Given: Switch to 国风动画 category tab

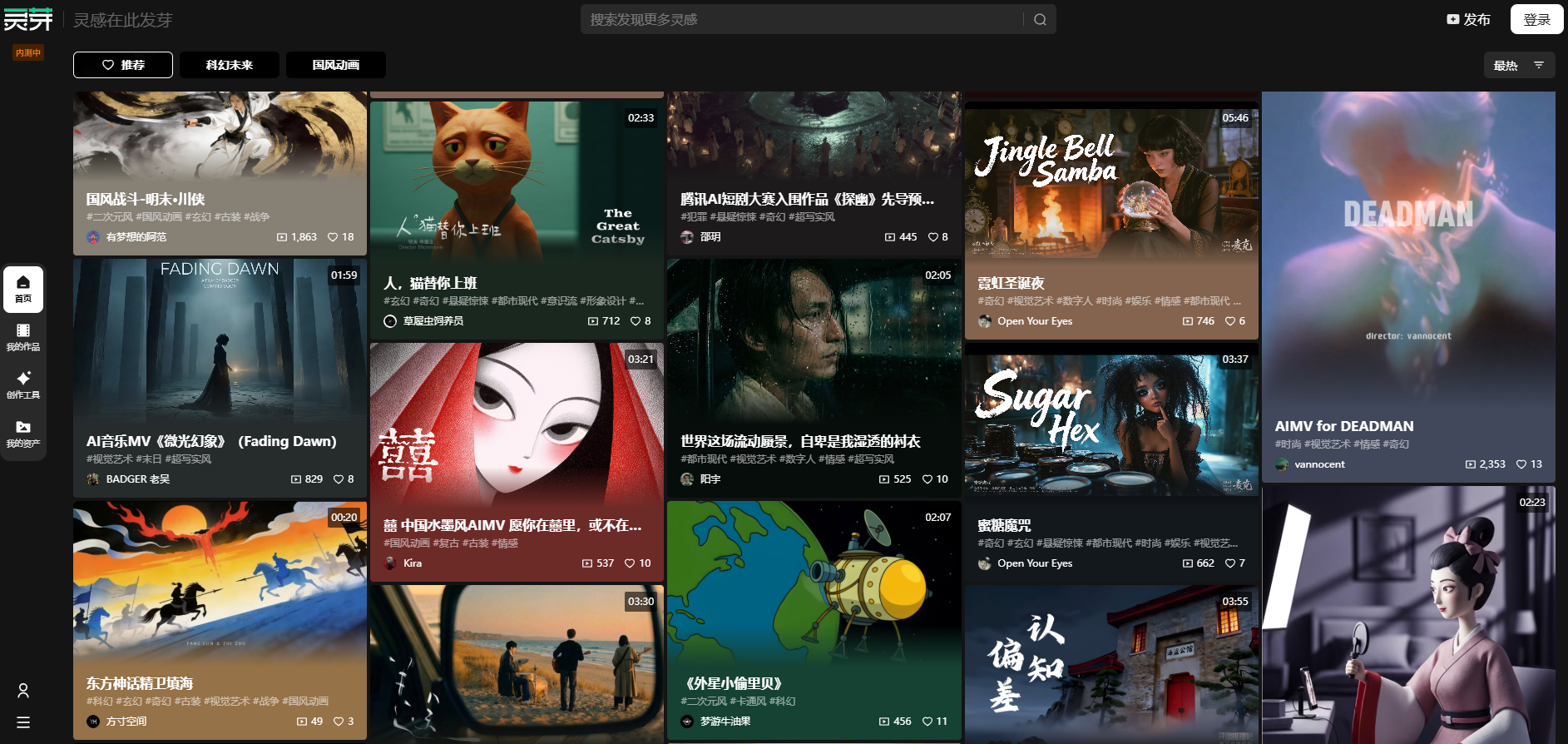Looking at the screenshot, I should click(x=336, y=65).
